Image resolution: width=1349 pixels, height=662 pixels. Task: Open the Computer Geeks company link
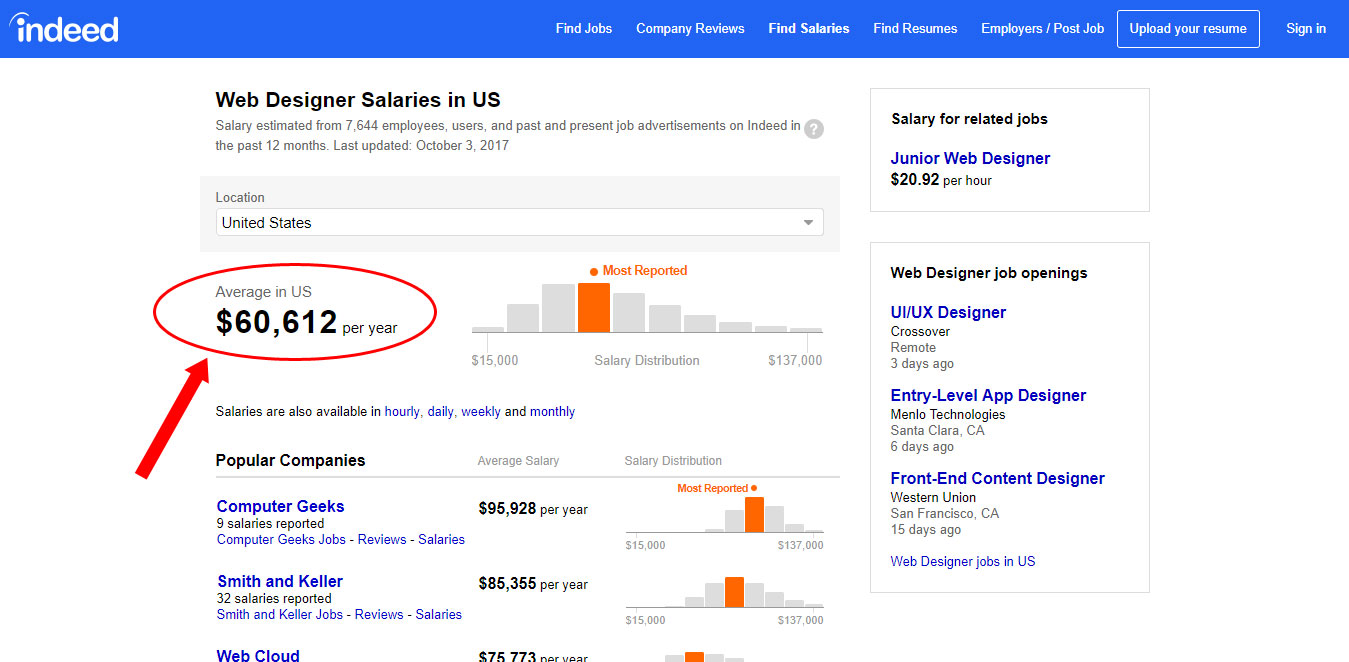click(280, 506)
